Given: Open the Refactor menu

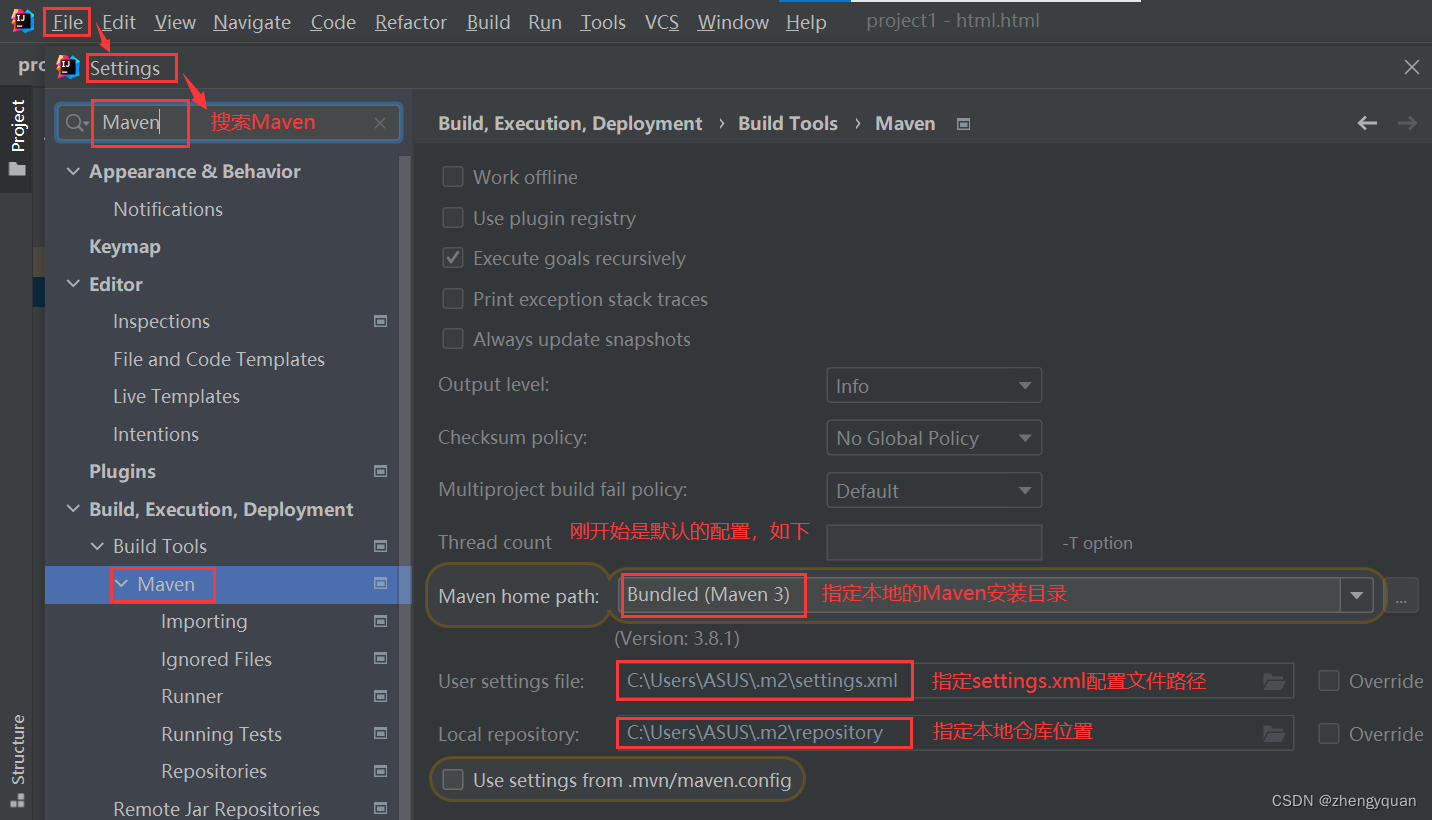Looking at the screenshot, I should tap(410, 22).
